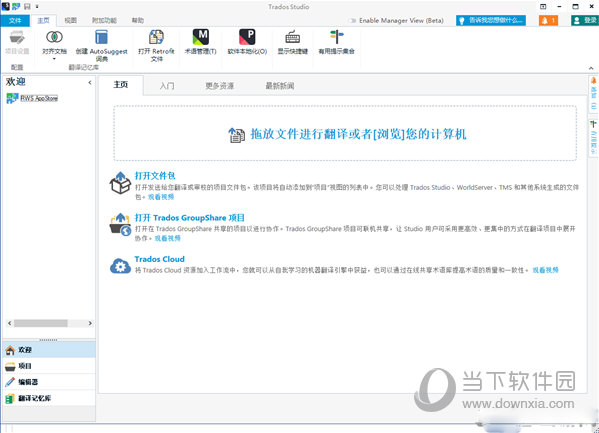Click the Trados Cloud gear-cloud icon
599x433 pixels.
point(120,266)
